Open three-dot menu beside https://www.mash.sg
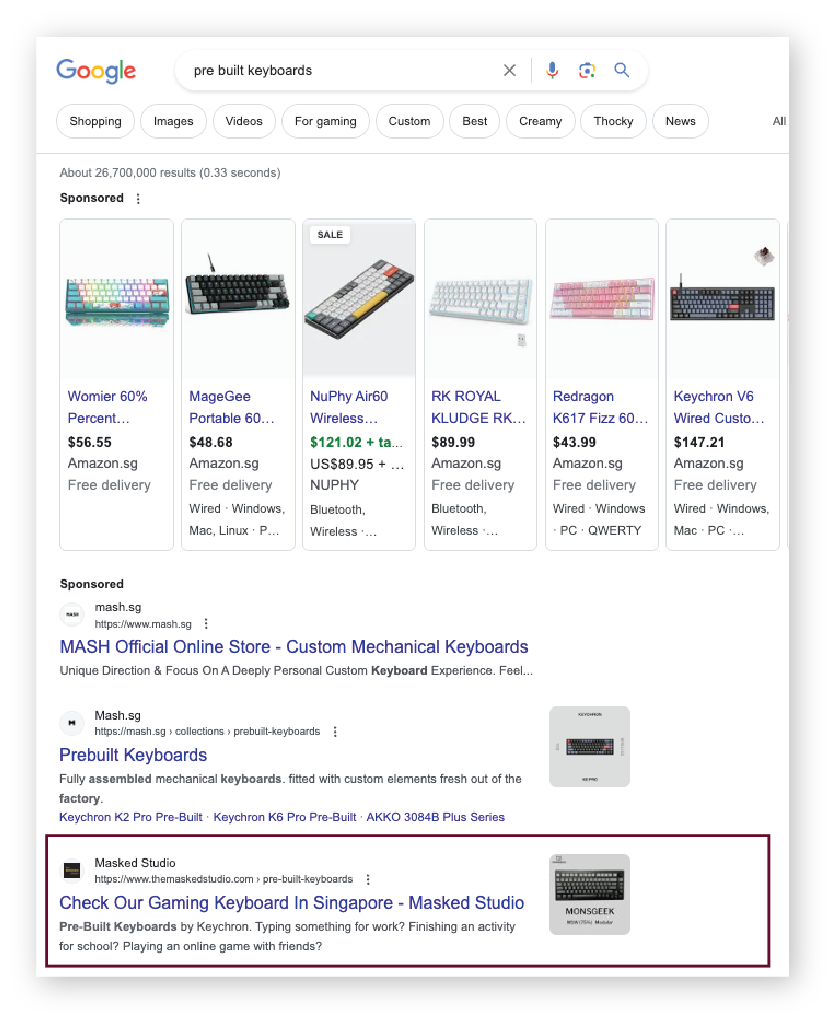Viewport: 836px width, 1024px height. (206, 624)
